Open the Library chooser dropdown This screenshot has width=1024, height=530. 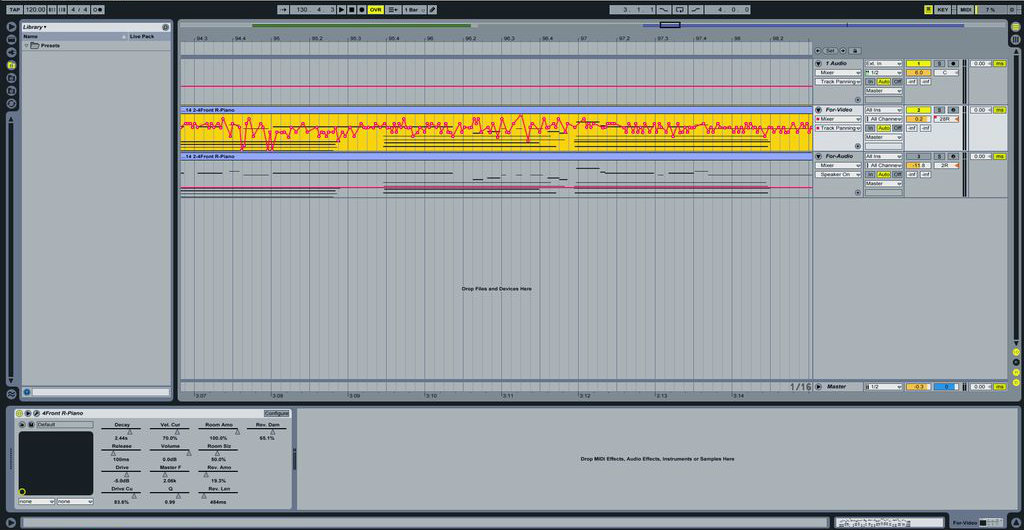[x=35, y=27]
